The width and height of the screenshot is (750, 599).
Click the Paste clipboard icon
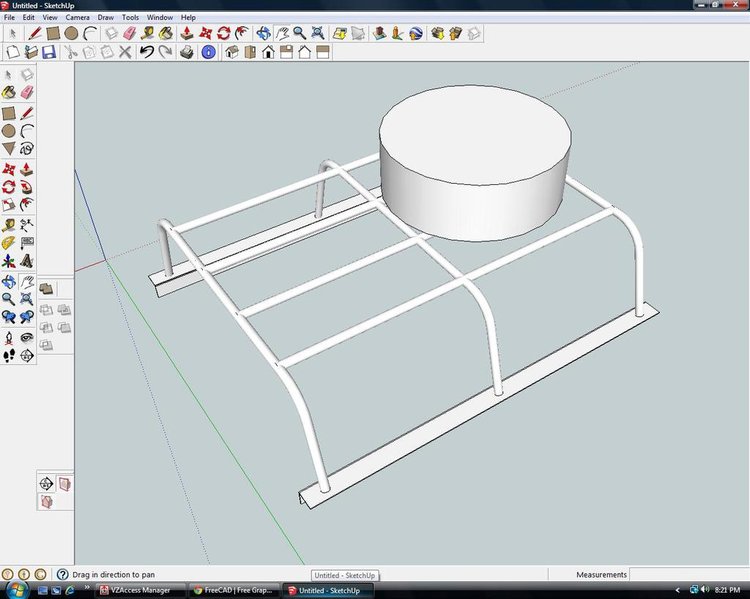coord(107,52)
